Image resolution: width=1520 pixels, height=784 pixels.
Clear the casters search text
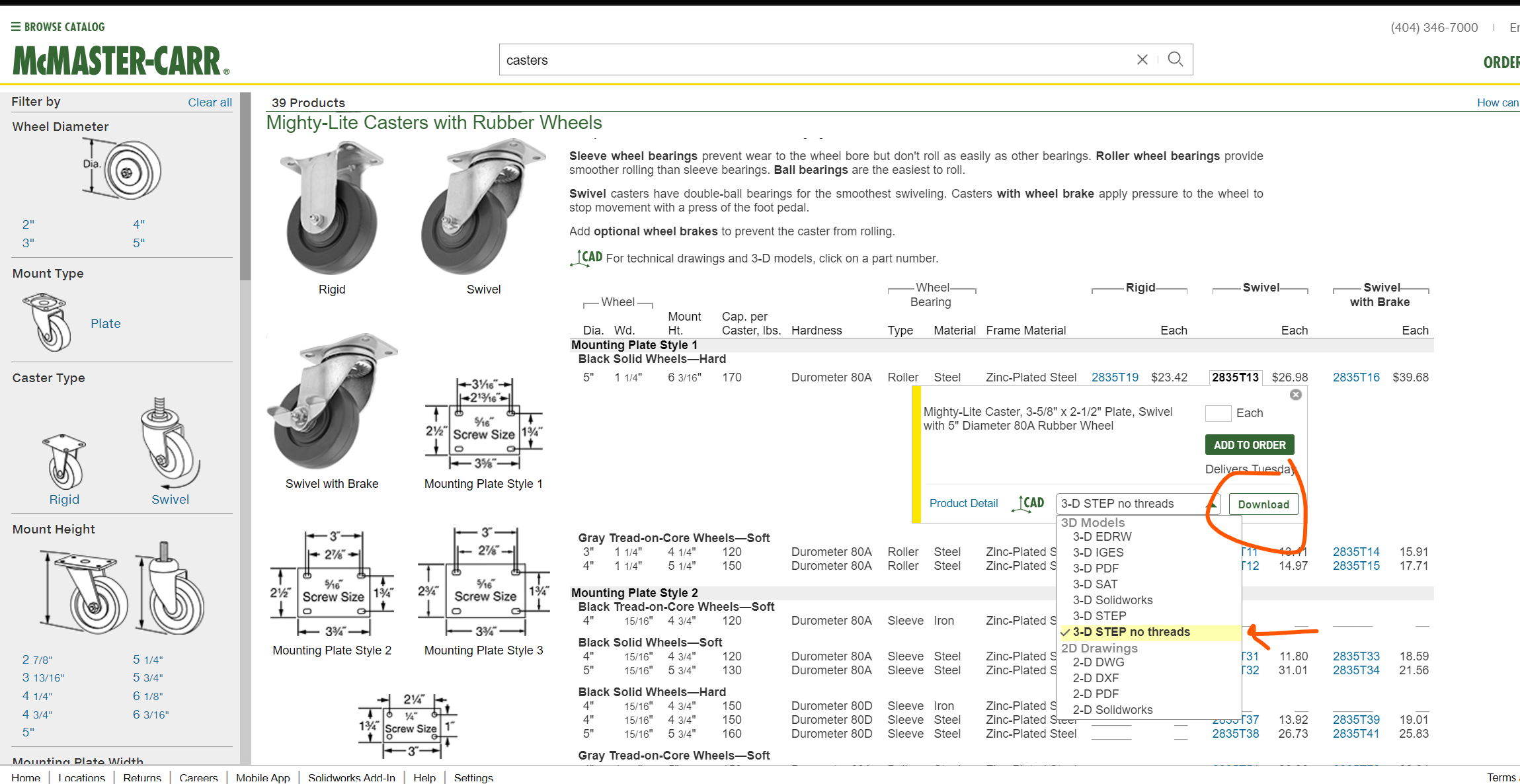1142,59
